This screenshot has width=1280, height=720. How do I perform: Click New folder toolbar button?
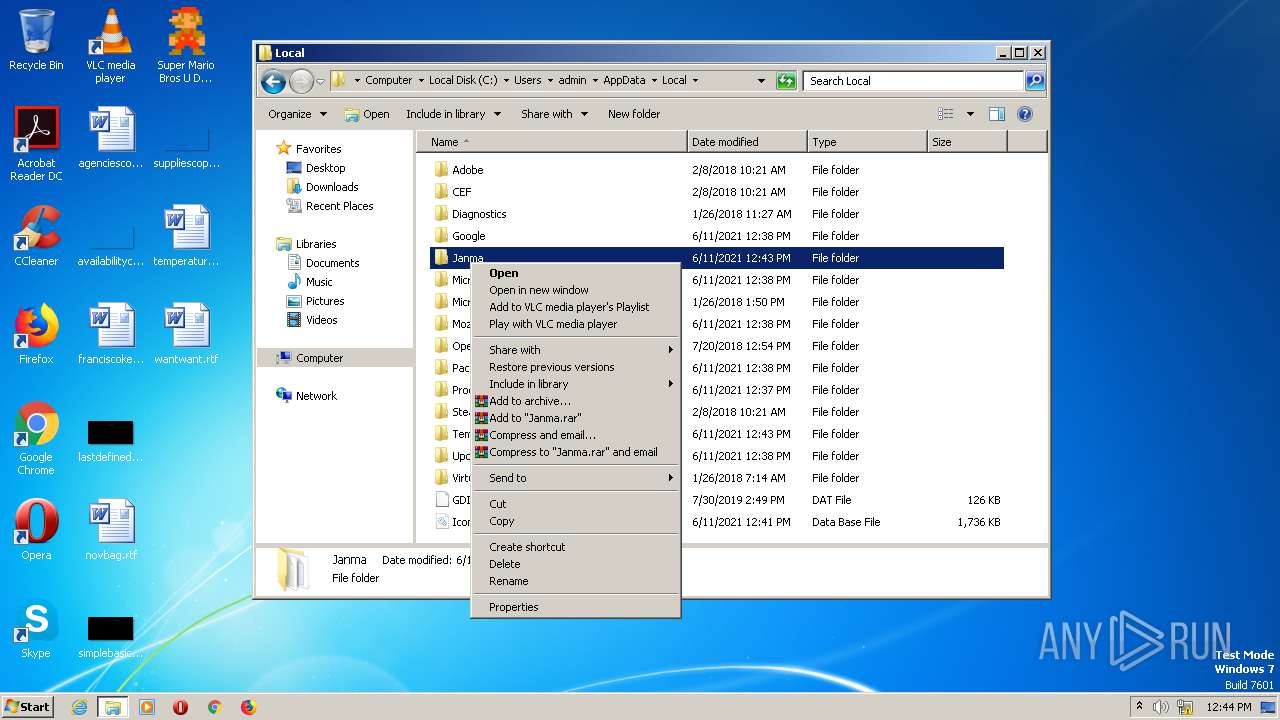[x=634, y=114]
